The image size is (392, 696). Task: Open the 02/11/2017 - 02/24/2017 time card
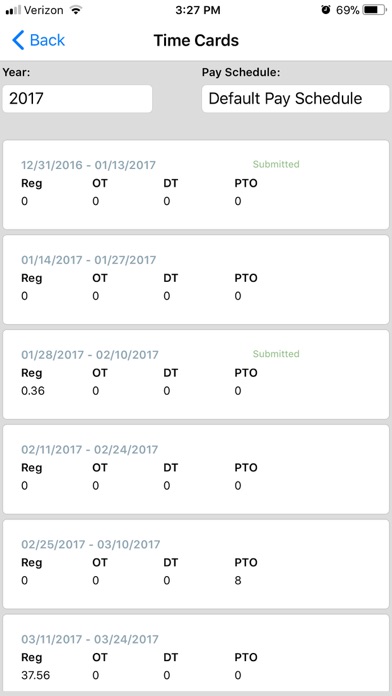[196, 469]
